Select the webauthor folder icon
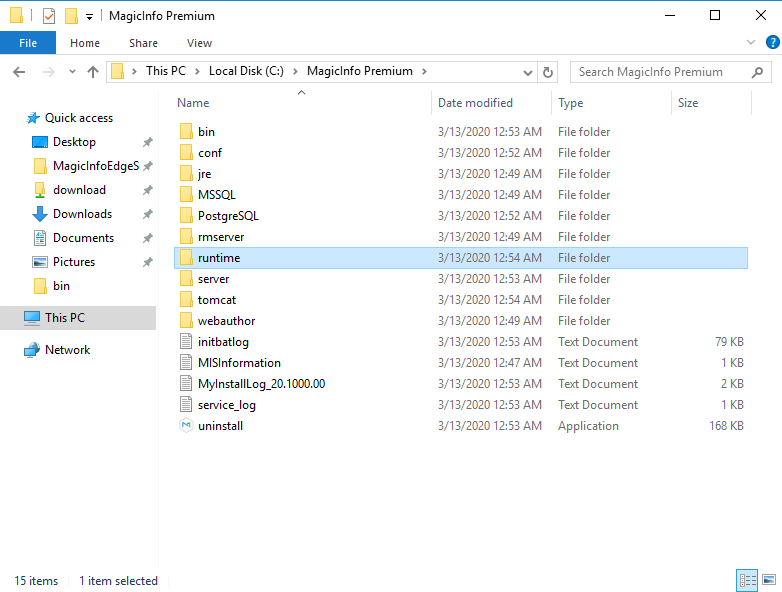The width and height of the screenshot is (782, 592). pos(186,320)
